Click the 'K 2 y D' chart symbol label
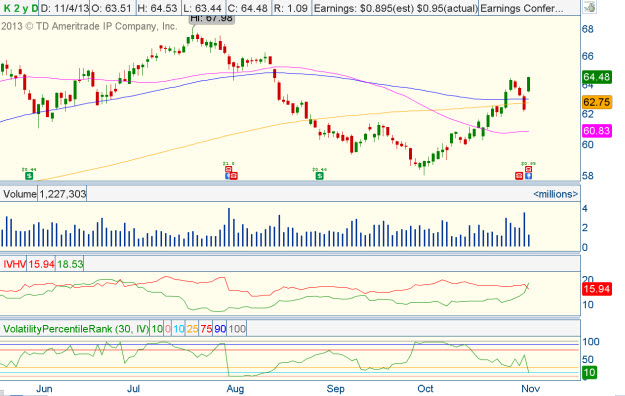The image size is (625, 396). point(20,8)
